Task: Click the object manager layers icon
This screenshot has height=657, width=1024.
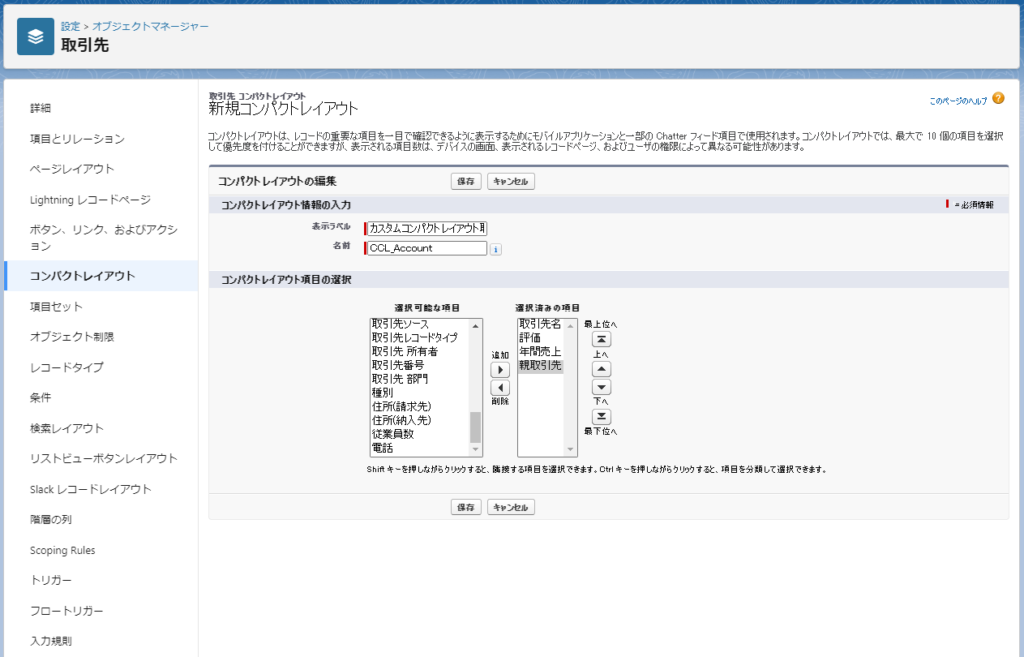Action: click(36, 37)
